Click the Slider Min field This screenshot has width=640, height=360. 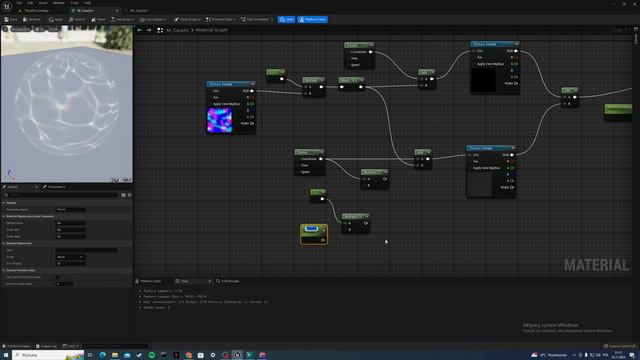coord(71,230)
